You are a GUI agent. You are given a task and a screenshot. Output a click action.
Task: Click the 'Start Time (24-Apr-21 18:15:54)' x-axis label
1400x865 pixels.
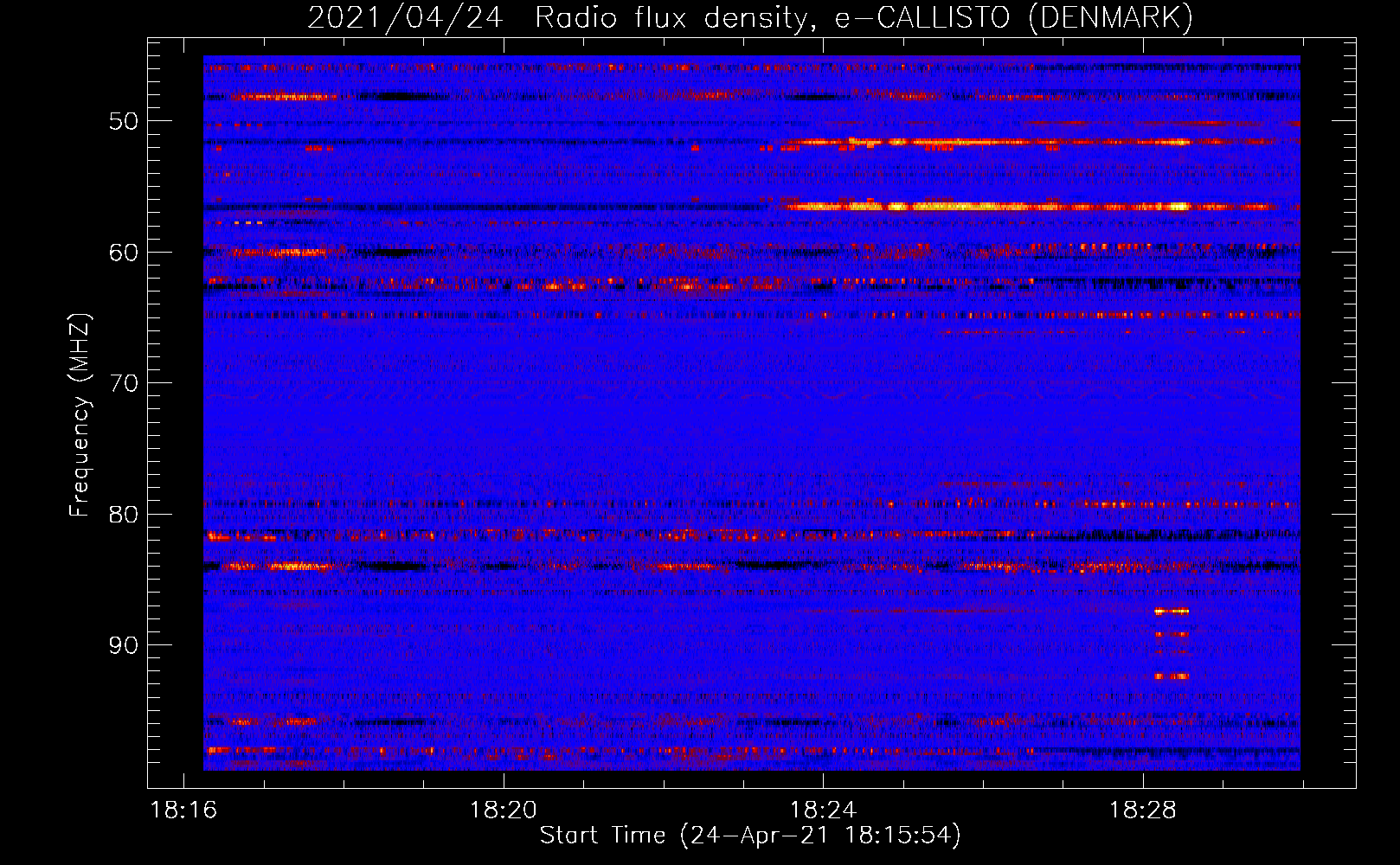pos(750,836)
